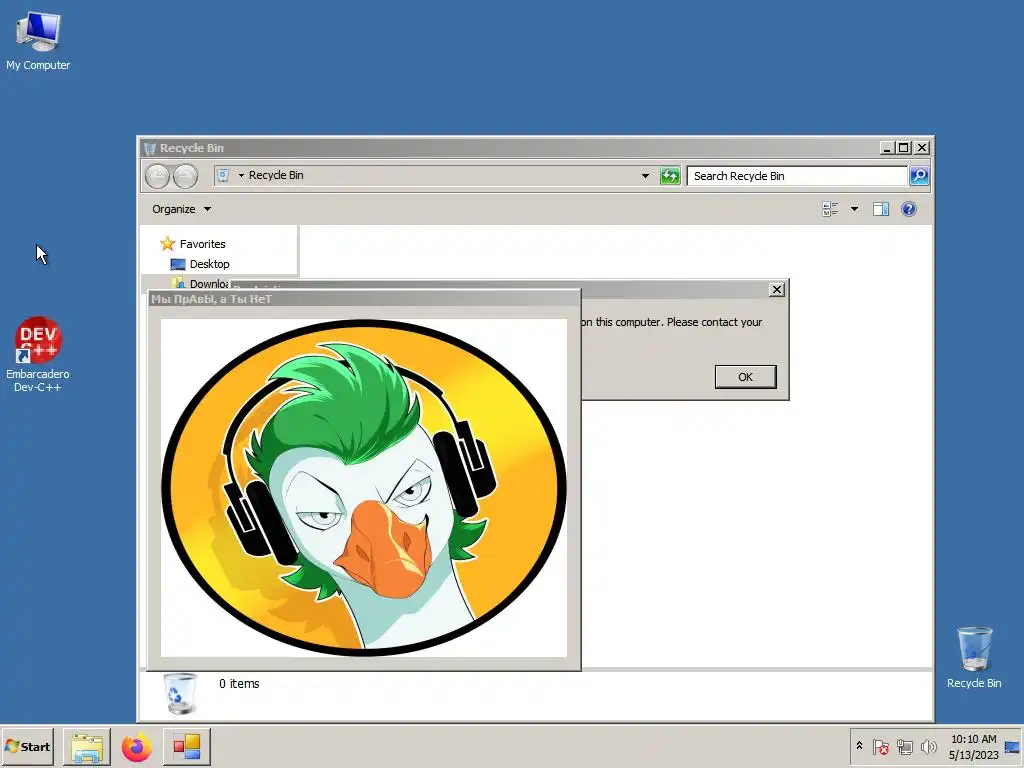1024x768 pixels.
Task: Close the error message dialog
Action: pos(776,289)
